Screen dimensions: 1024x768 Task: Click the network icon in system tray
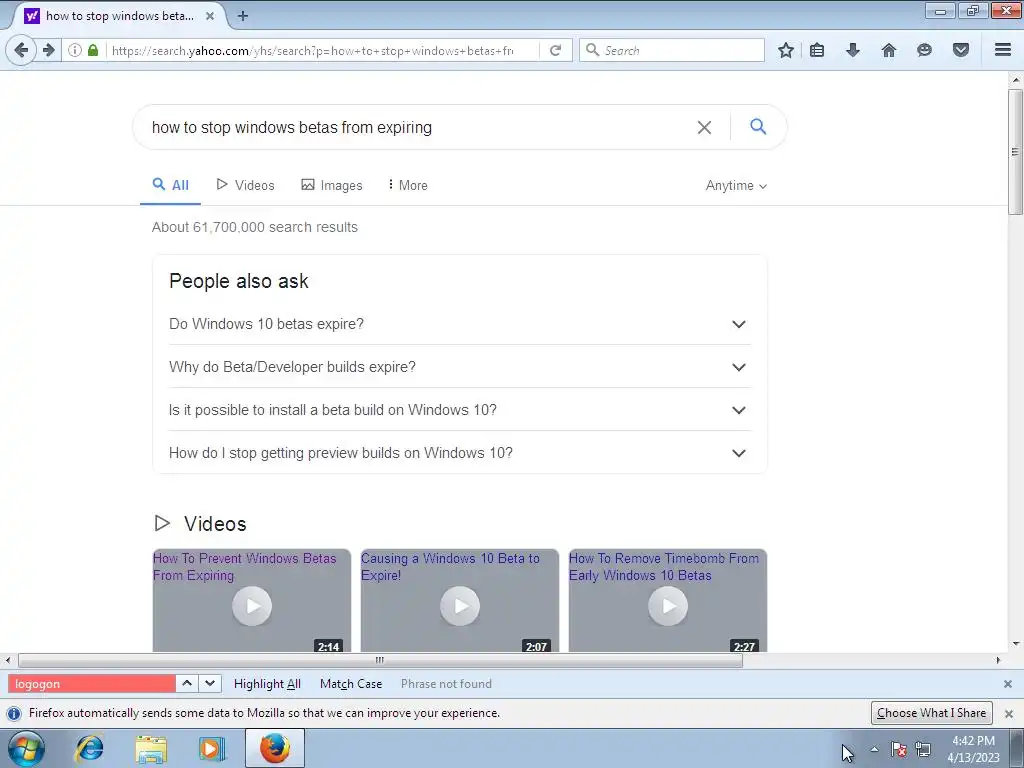tap(923, 749)
